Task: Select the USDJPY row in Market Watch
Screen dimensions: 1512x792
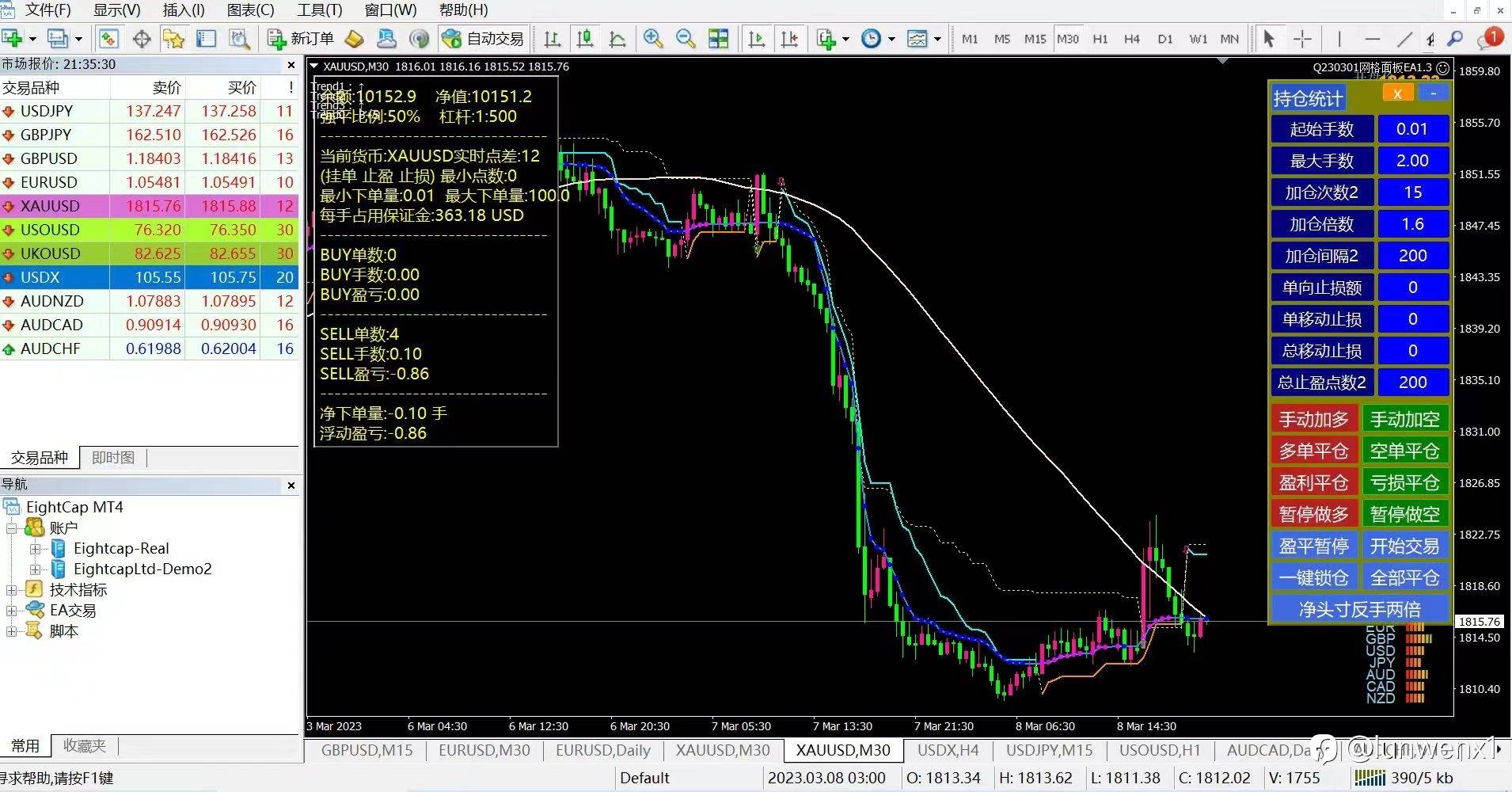Action: pos(150,111)
